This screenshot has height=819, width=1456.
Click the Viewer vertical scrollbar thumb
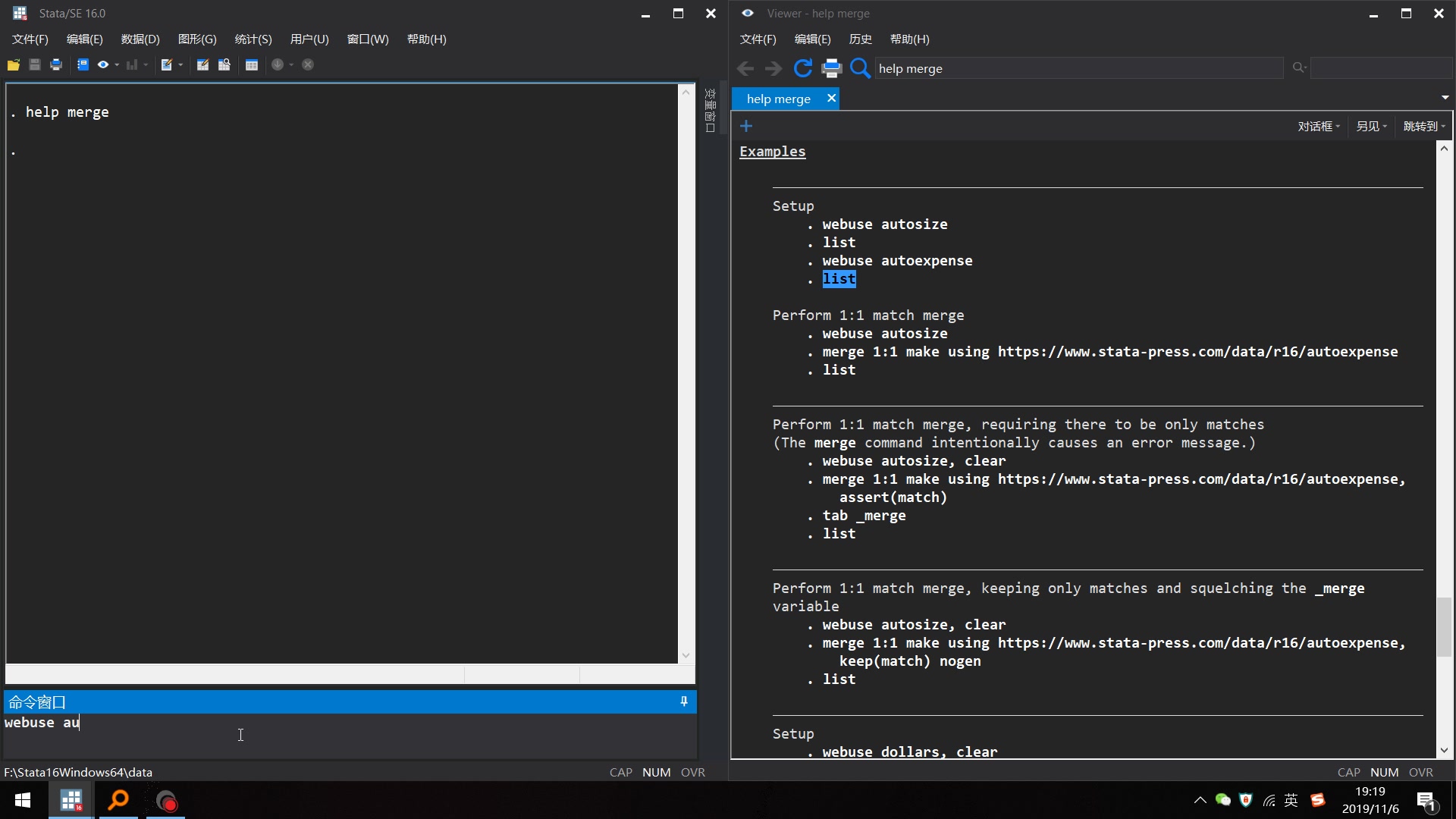pos(1444,626)
